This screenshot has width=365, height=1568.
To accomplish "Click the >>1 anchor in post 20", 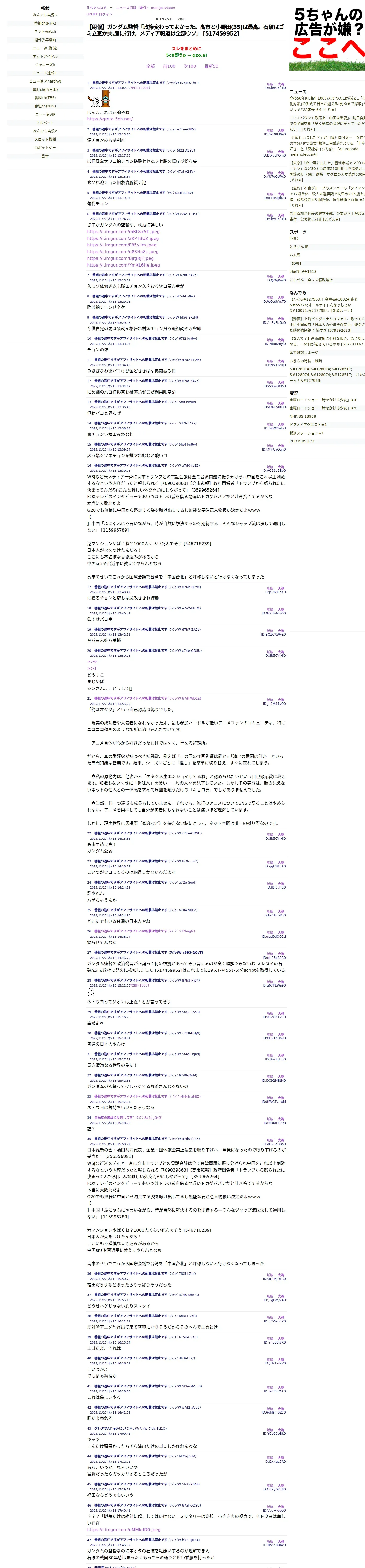I will click(x=92, y=668).
